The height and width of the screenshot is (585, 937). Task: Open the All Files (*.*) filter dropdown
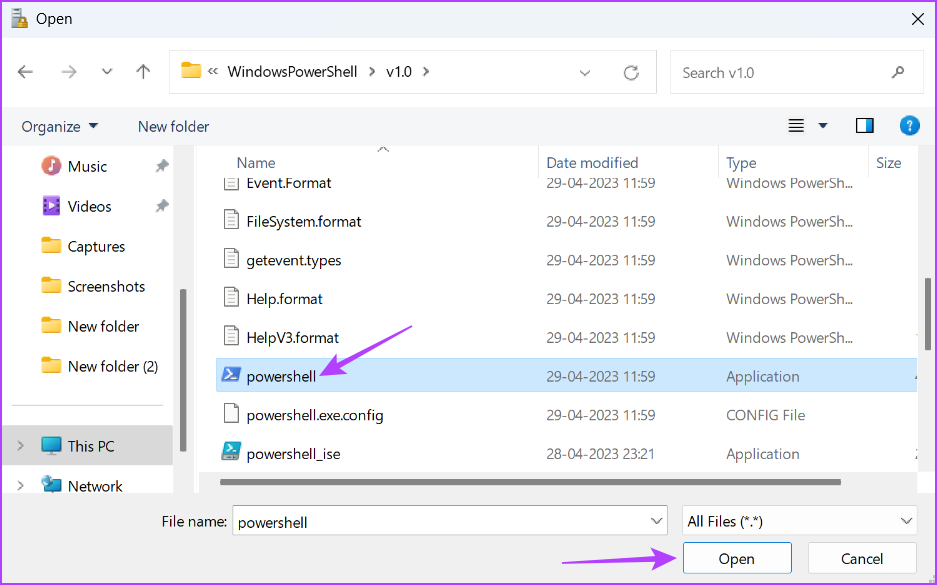click(x=800, y=521)
